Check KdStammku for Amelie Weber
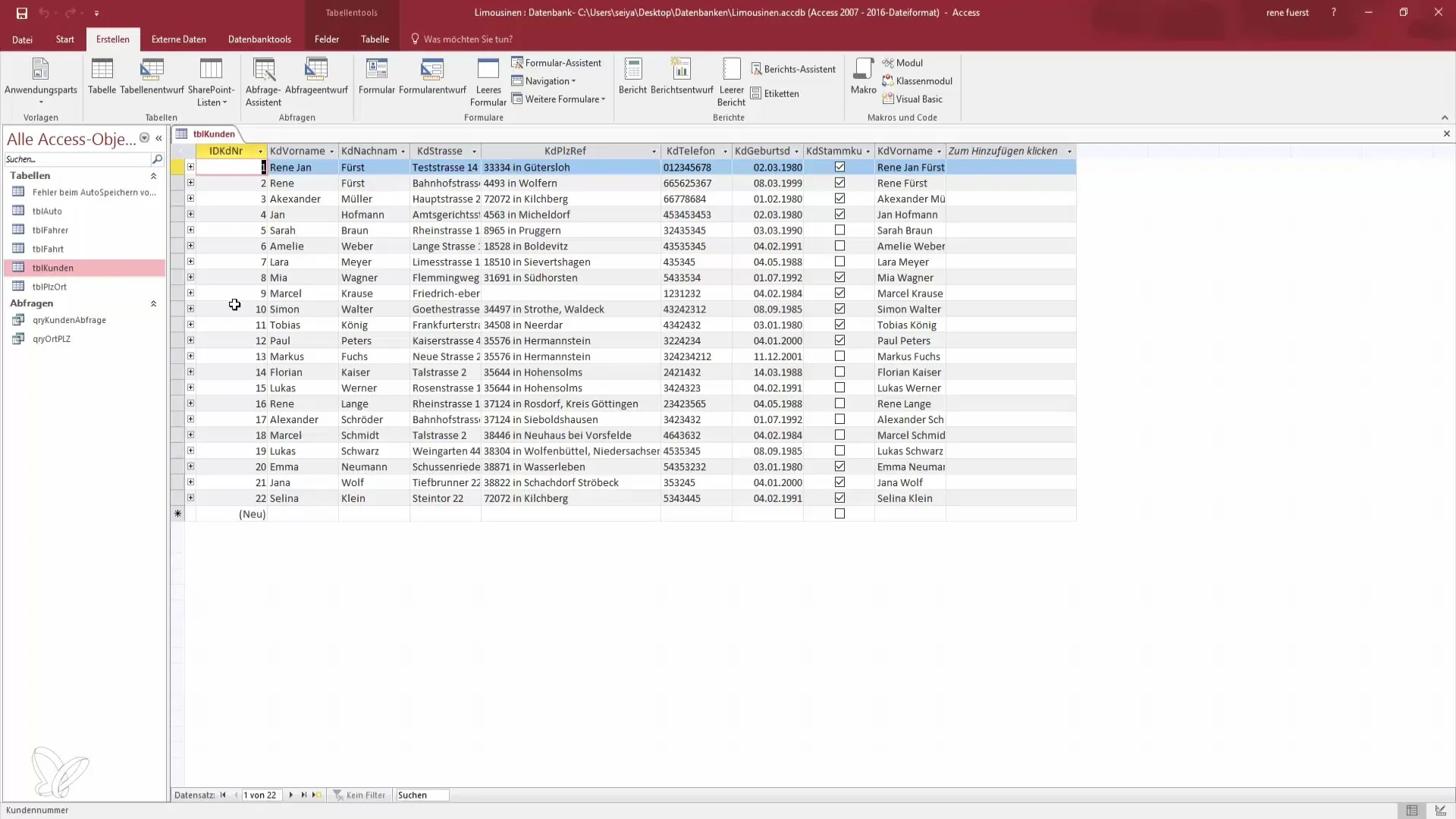The width and height of the screenshot is (1456, 819). (839, 246)
